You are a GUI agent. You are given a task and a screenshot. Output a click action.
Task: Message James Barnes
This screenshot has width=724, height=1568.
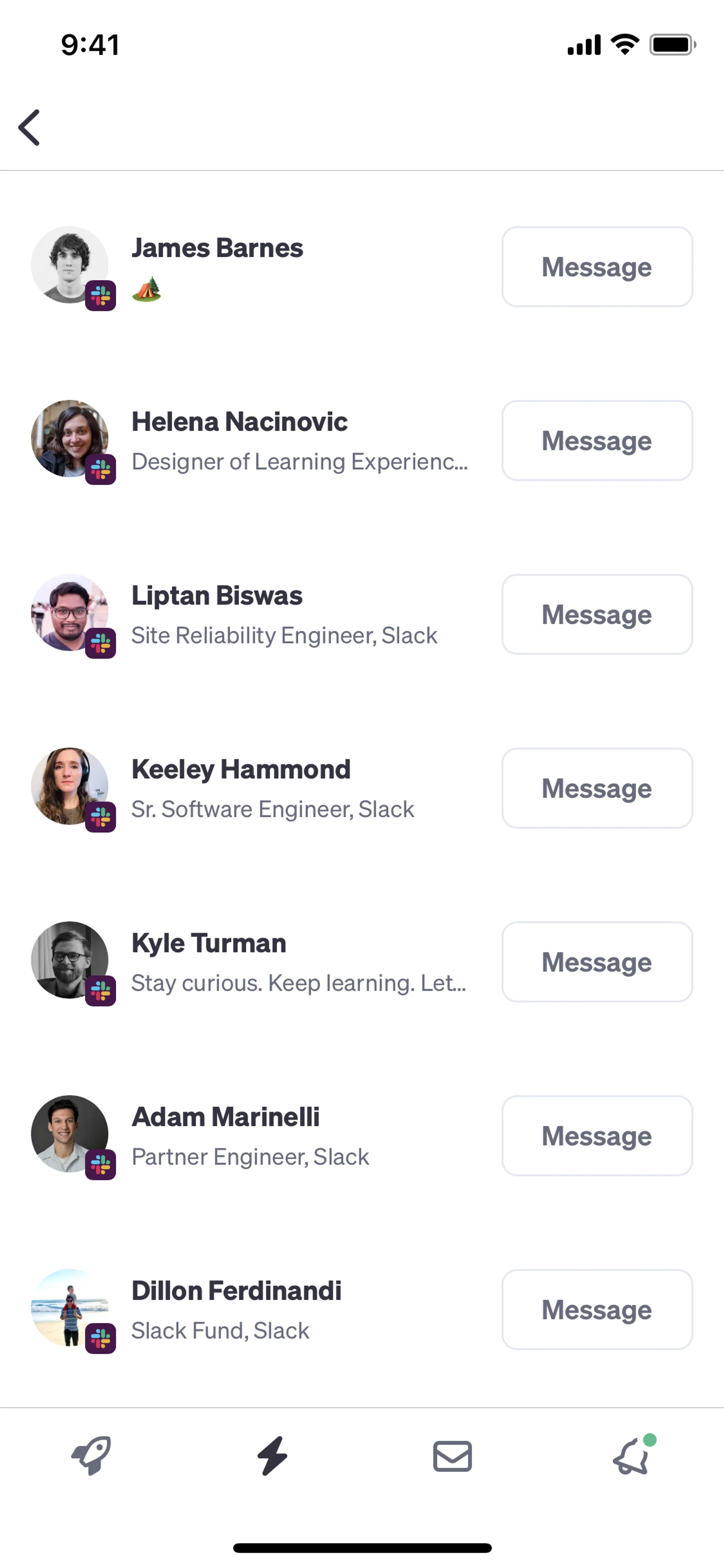tap(597, 267)
